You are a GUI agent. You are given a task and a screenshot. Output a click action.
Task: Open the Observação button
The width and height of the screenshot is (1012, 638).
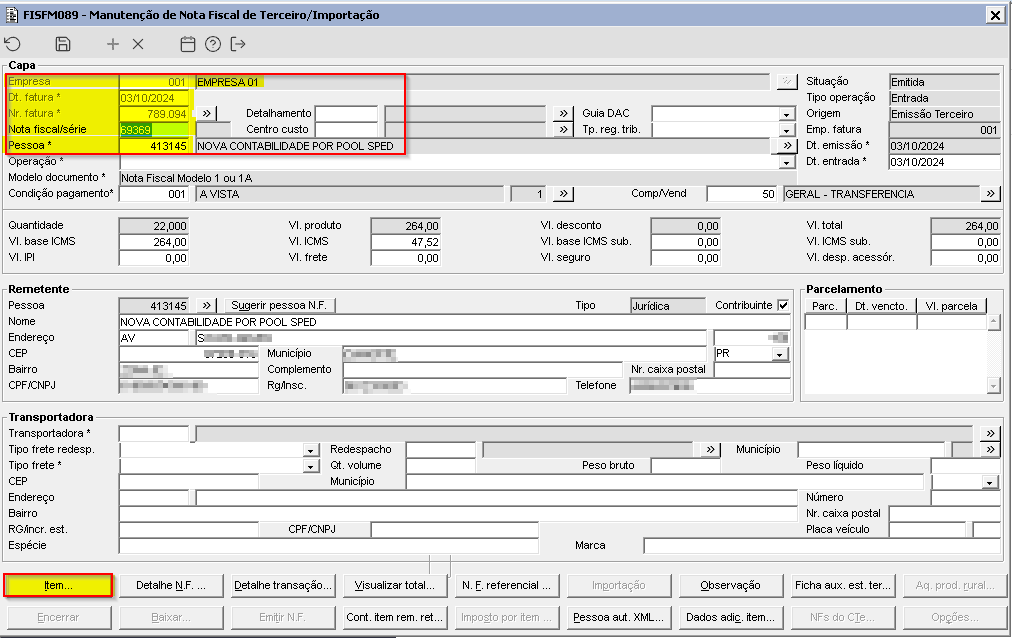[729, 585]
